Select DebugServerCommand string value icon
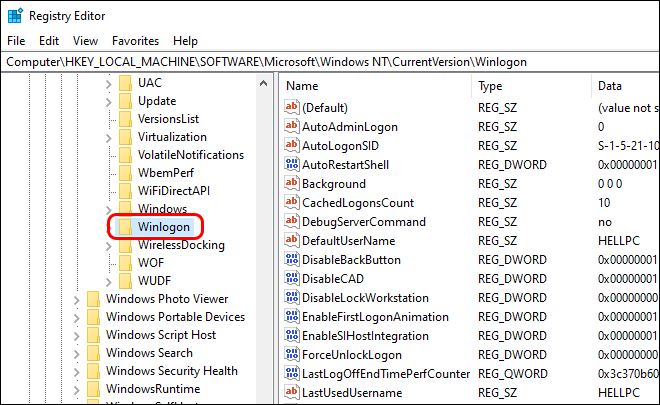This screenshot has height=405, width=660. pyautogui.click(x=291, y=221)
